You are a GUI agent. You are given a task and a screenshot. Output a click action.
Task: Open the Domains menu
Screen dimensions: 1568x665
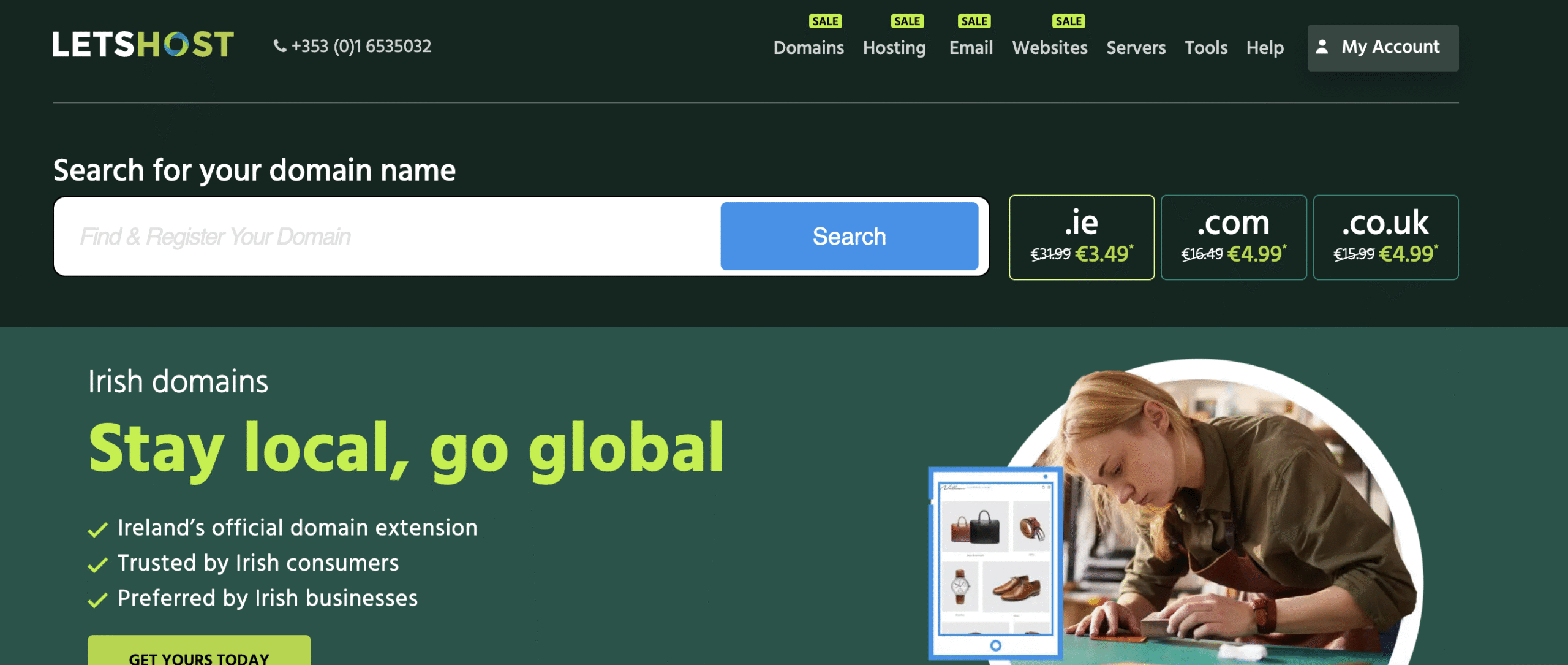(x=808, y=48)
